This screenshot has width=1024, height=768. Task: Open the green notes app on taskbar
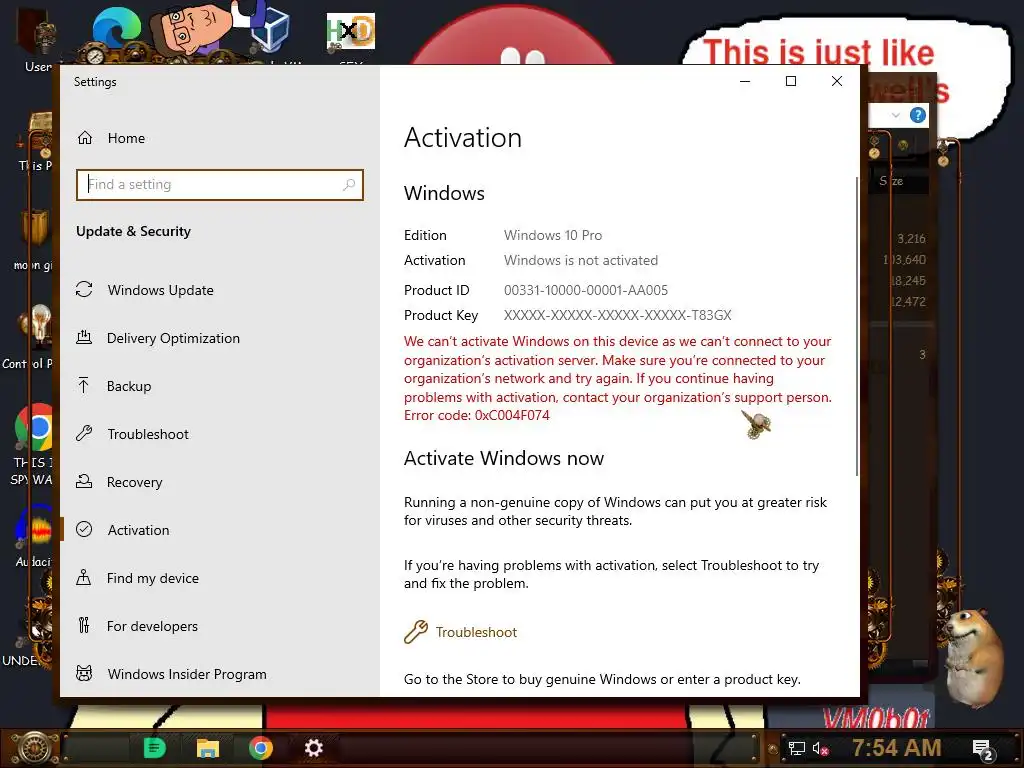tap(154, 748)
